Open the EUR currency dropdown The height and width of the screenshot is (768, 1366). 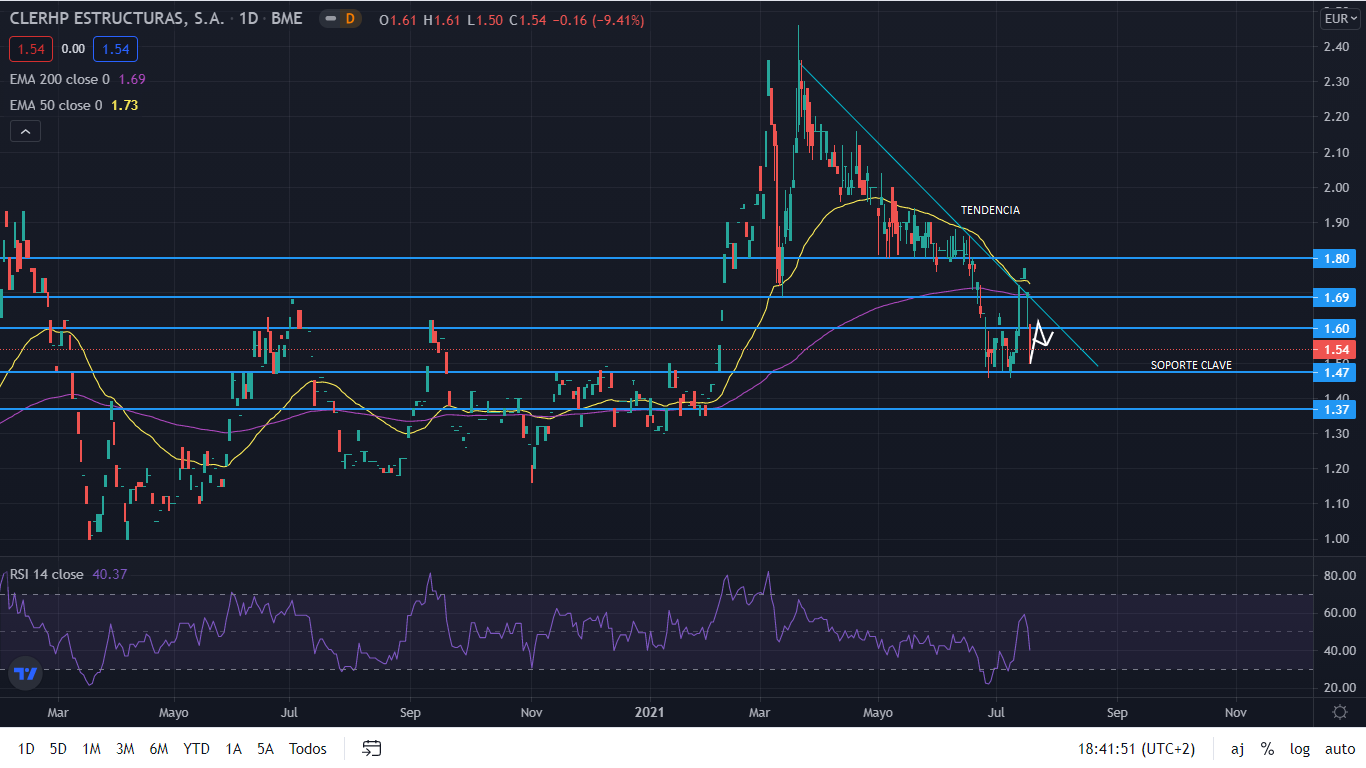coord(1339,18)
